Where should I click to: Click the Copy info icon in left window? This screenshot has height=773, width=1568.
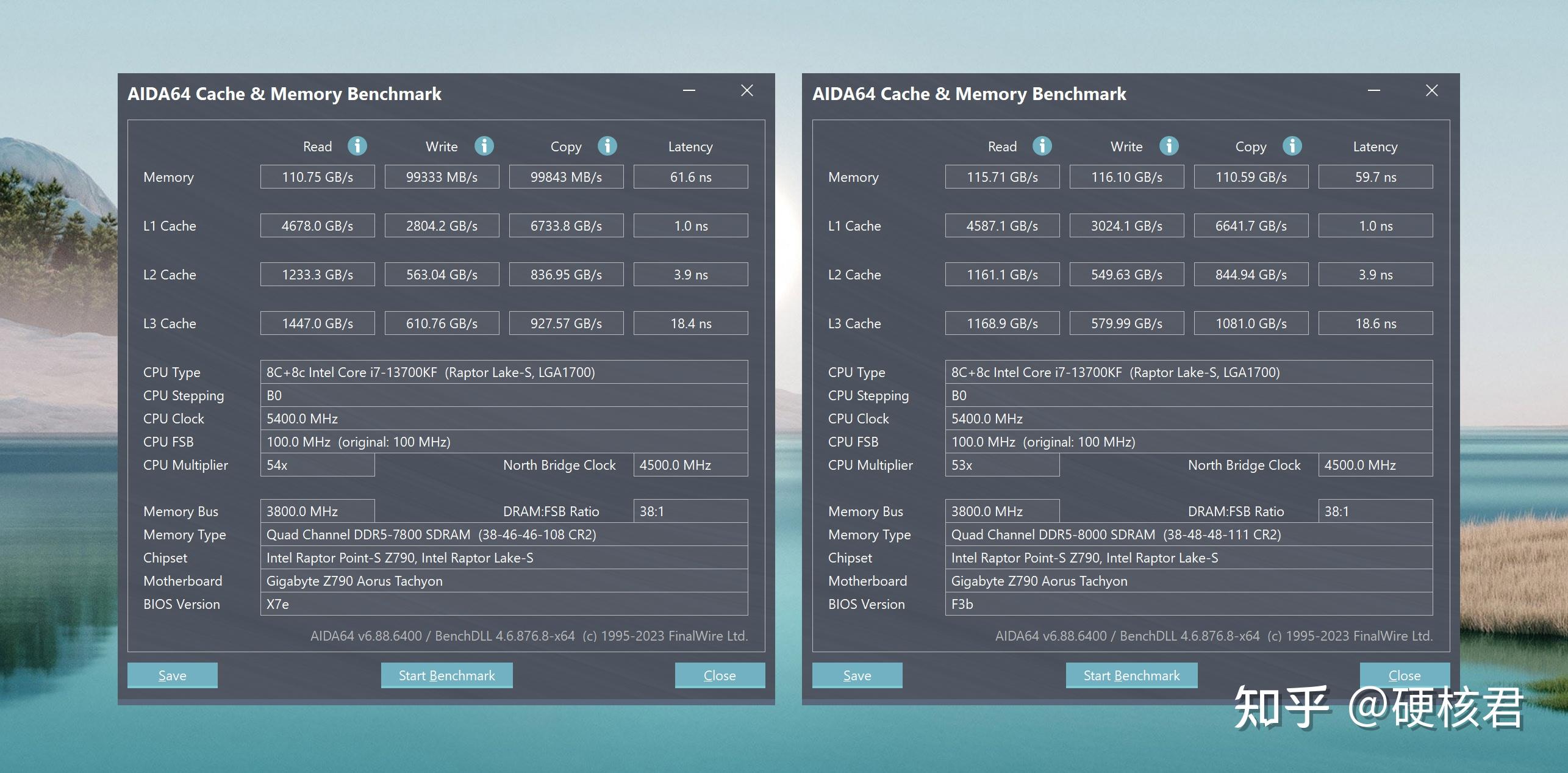tap(607, 146)
